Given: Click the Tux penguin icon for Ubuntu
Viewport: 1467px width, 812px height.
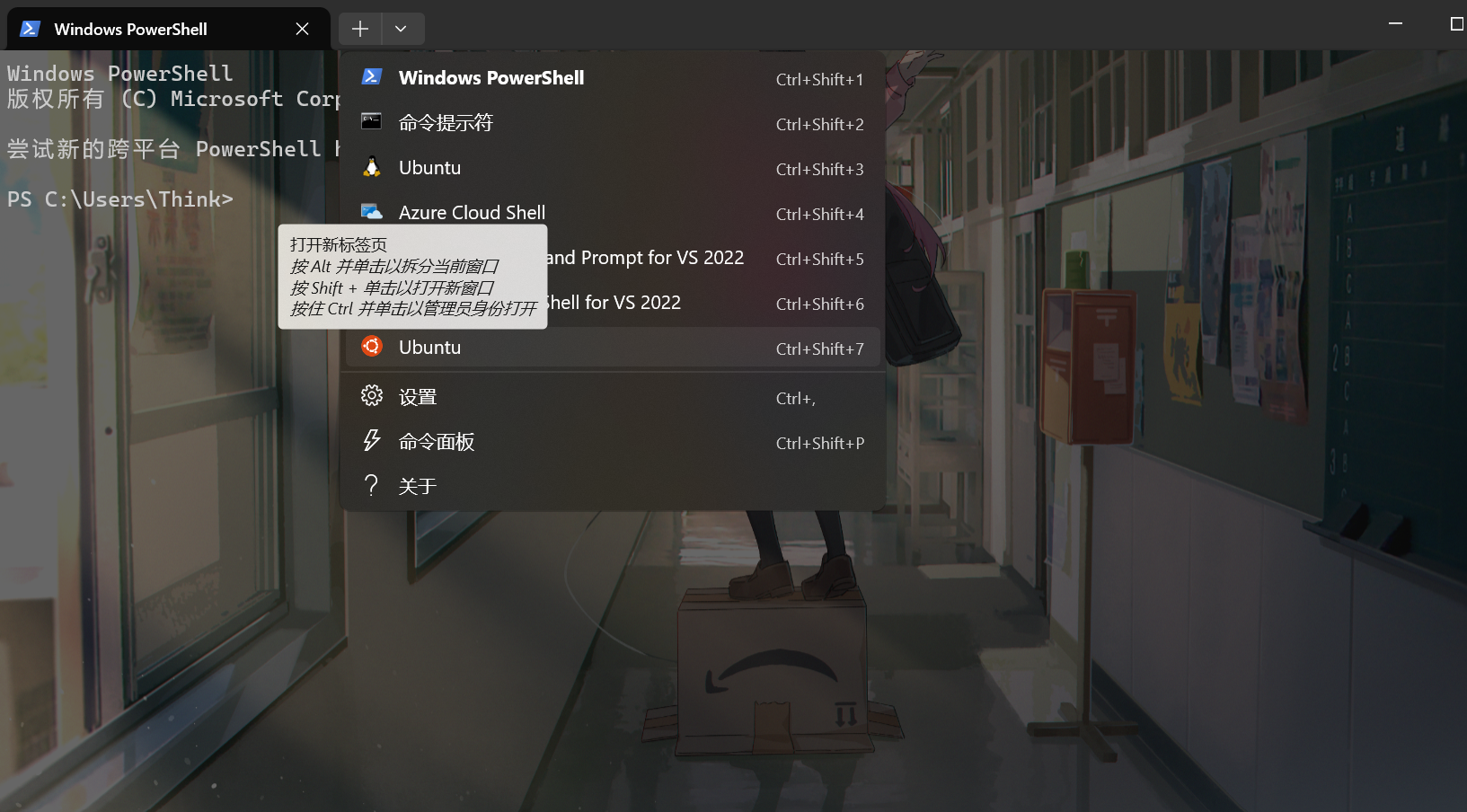Looking at the screenshot, I should click(x=372, y=167).
